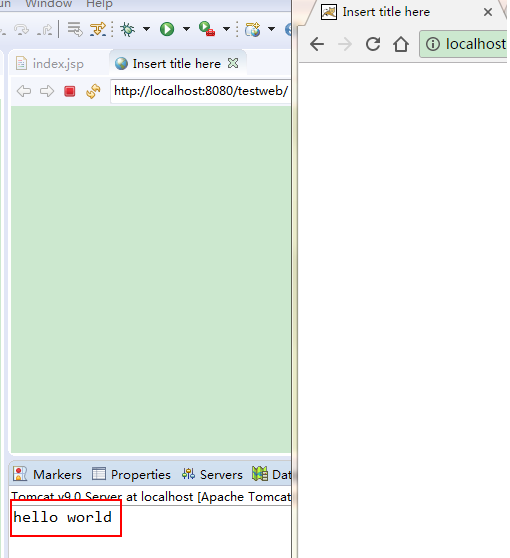Image resolution: width=510 pixels, height=558 pixels.
Task: Click the Chrome Forward arrow button
Action: point(345,44)
